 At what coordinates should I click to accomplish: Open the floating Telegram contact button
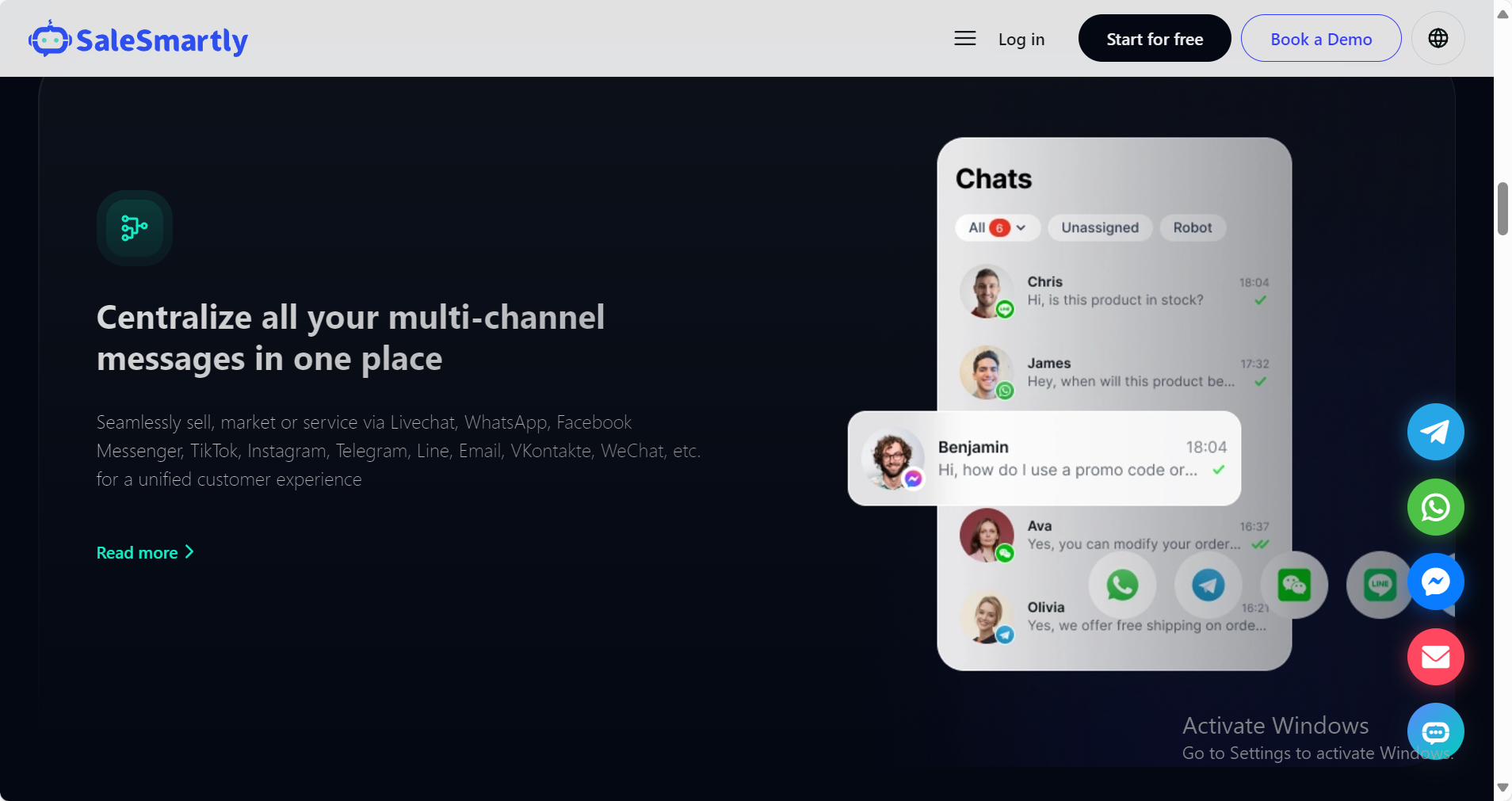pyautogui.click(x=1435, y=432)
